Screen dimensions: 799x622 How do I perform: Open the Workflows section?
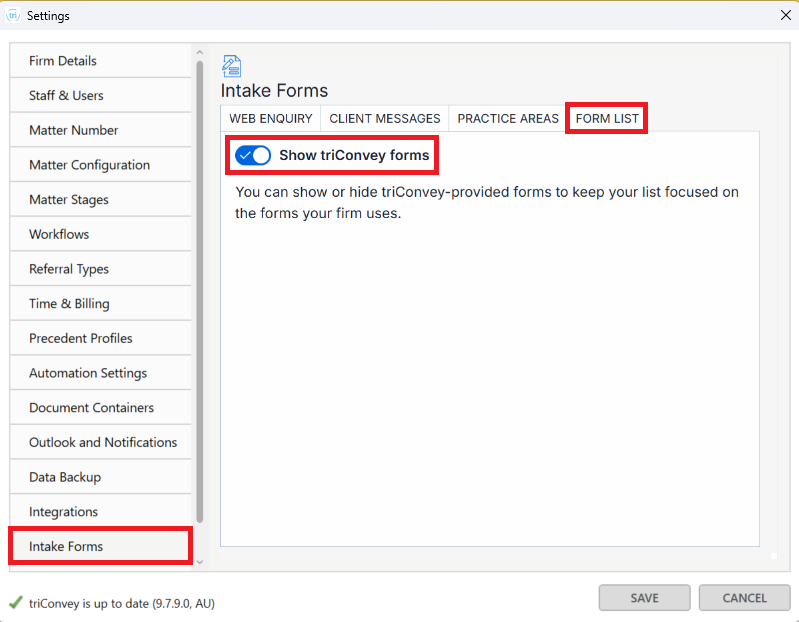point(100,234)
